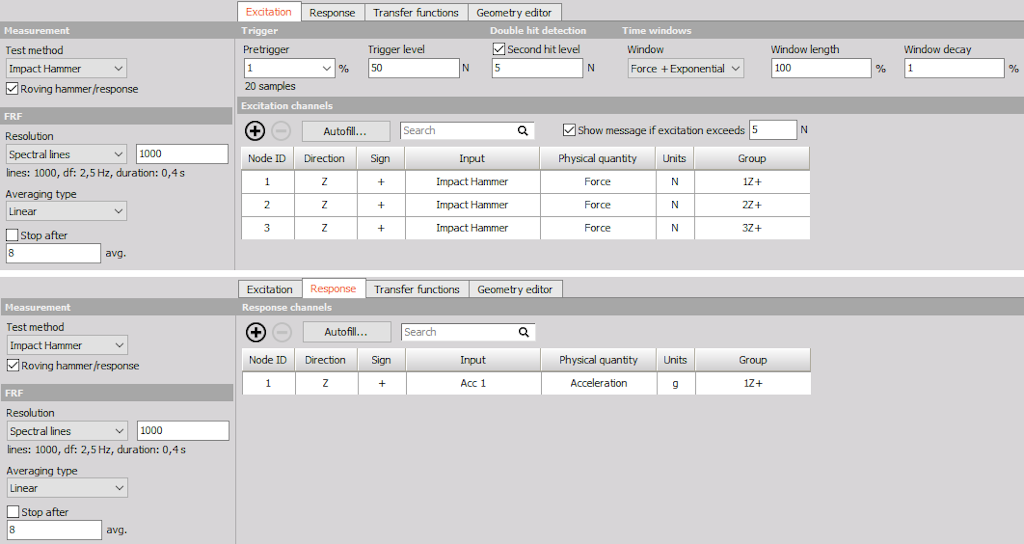This screenshot has width=1024, height=544.
Task: Switch to Excitation tab in bottom panel
Action: point(270,289)
